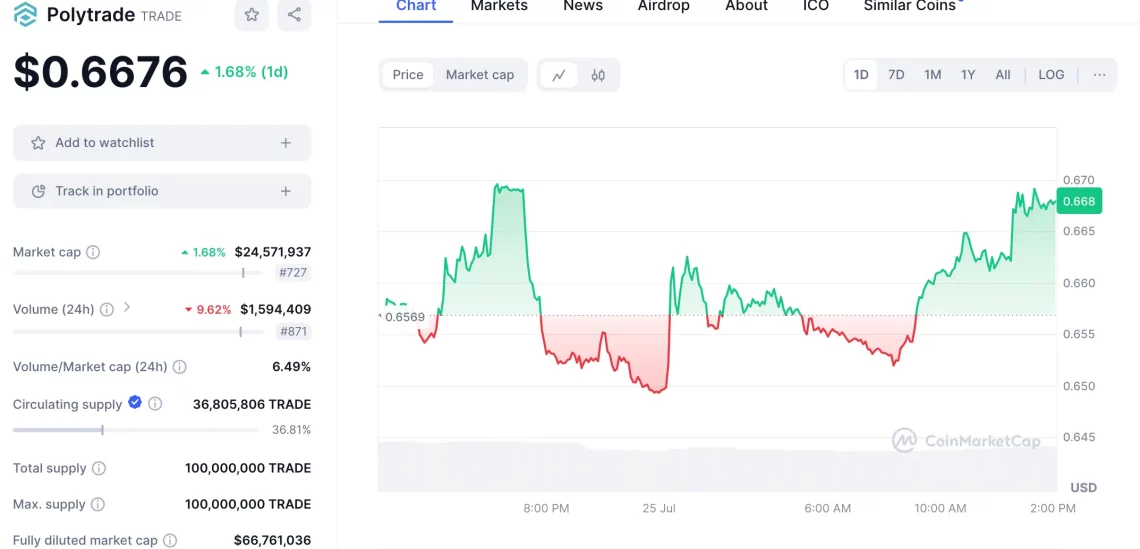Click plus icon on Add to watchlist
The width and height of the screenshot is (1140, 549).
[x=286, y=143]
